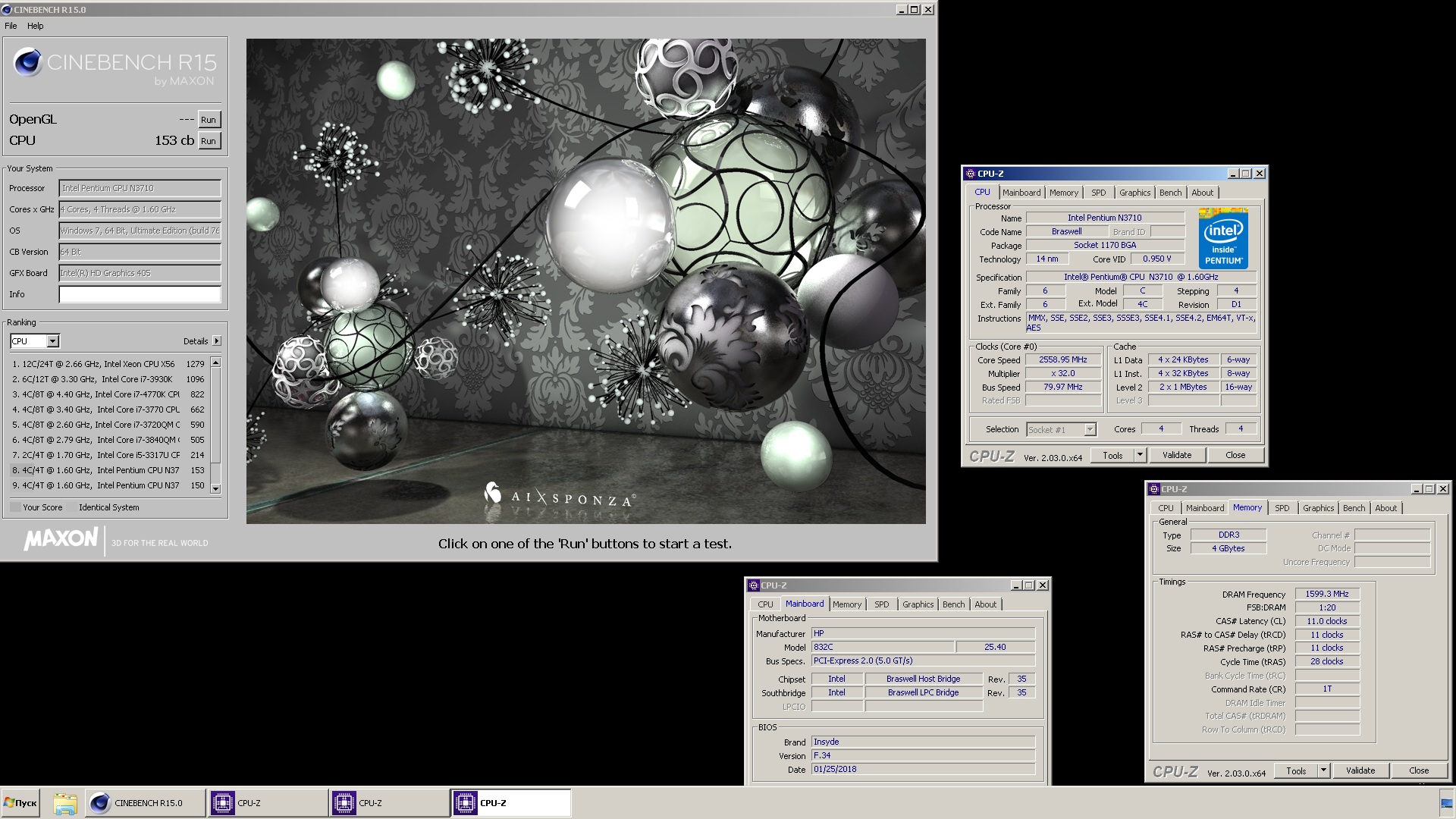Screen dimensions: 1456x819
Task: Click the Intel Pentium logo in CPU-Z
Action: 1223,238
